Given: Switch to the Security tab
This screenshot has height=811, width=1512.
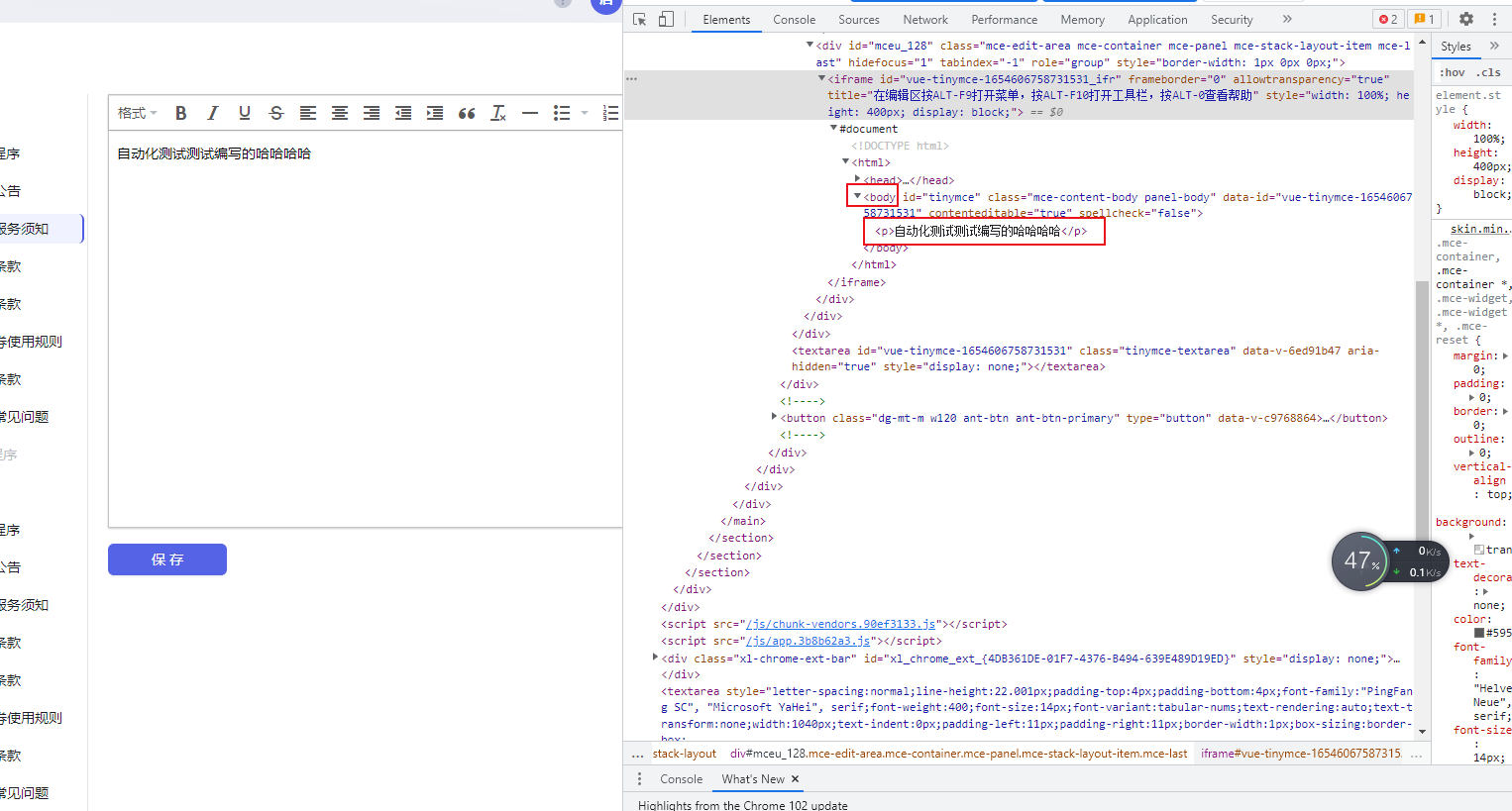Looking at the screenshot, I should point(1232,19).
